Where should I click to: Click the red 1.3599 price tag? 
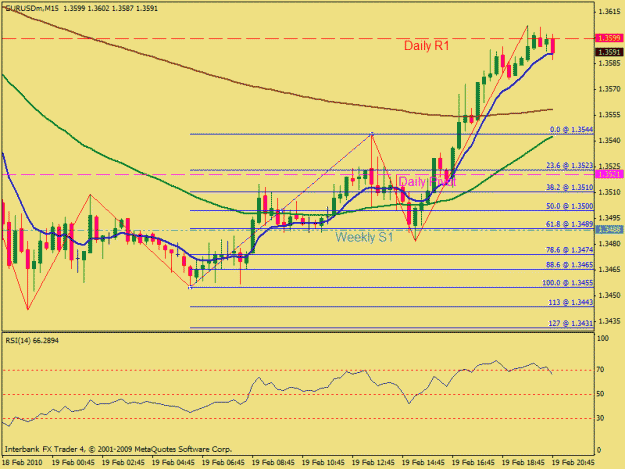pyautogui.click(x=608, y=38)
